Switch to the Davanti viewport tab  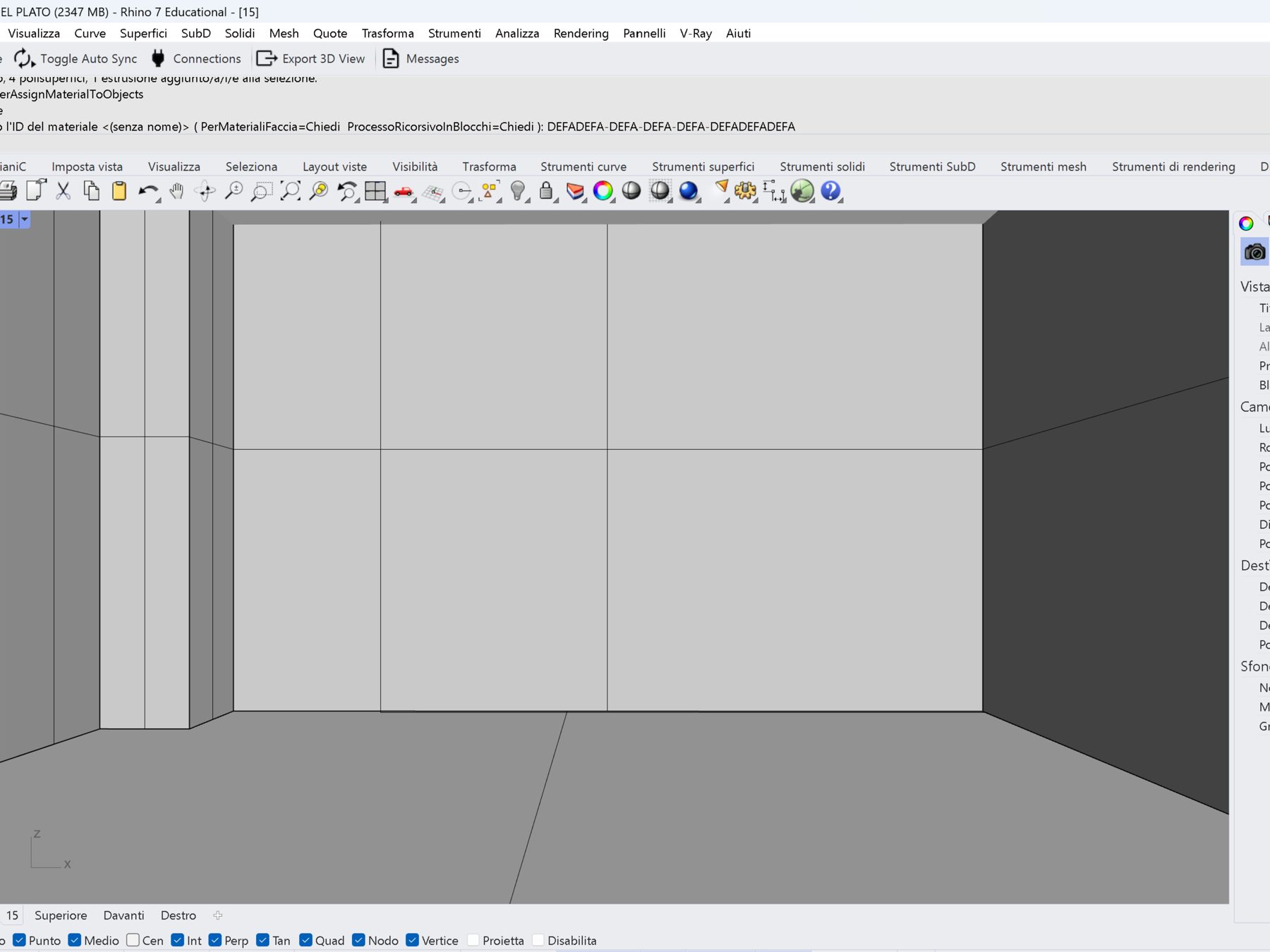click(x=123, y=915)
